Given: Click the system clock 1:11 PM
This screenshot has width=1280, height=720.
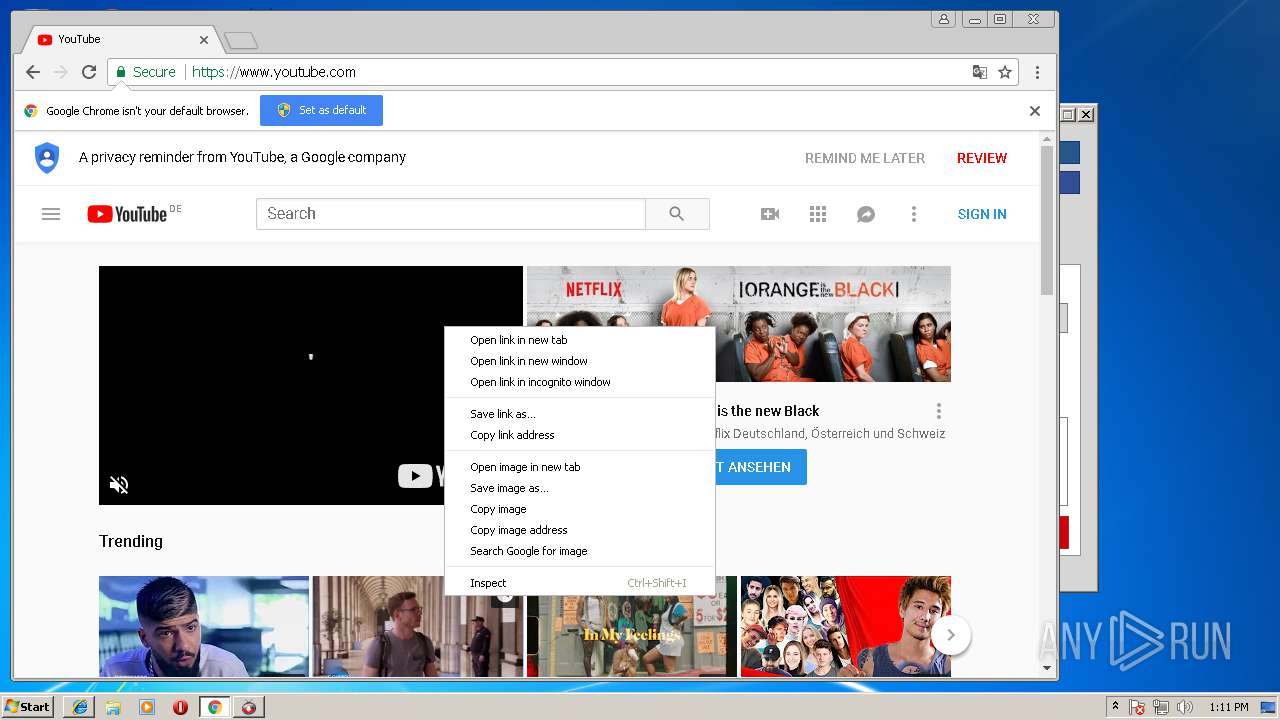Looking at the screenshot, I should click(1228, 707).
